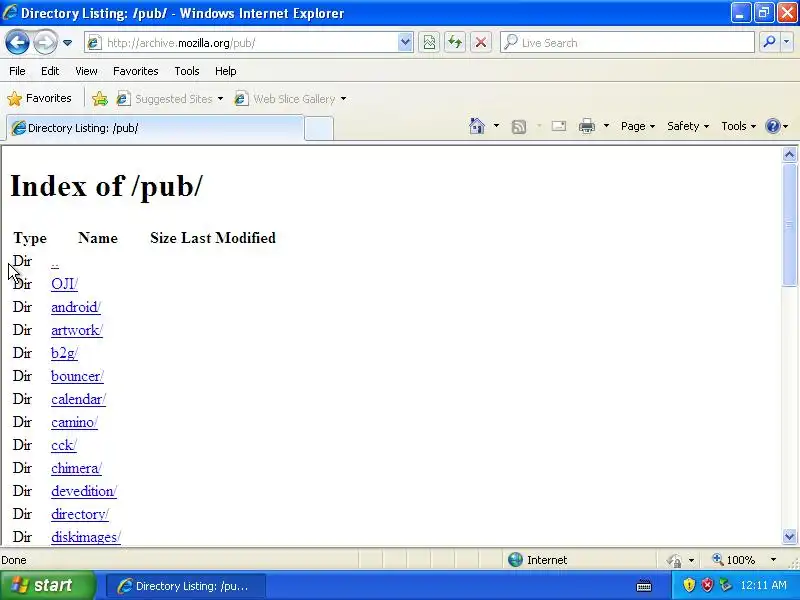Open the Tools command bar menu
Image resolution: width=800 pixels, height=600 pixels.
[738, 126]
